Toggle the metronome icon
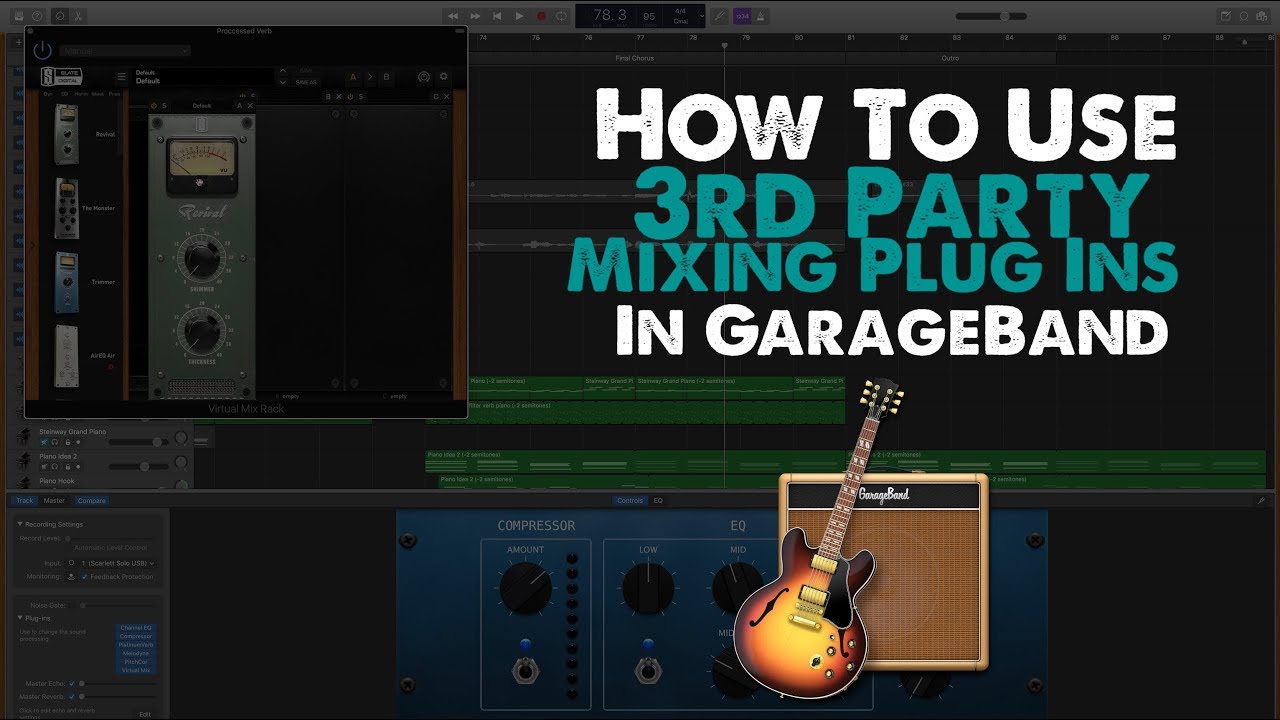Image resolution: width=1280 pixels, height=720 pixels. (761, 16)
